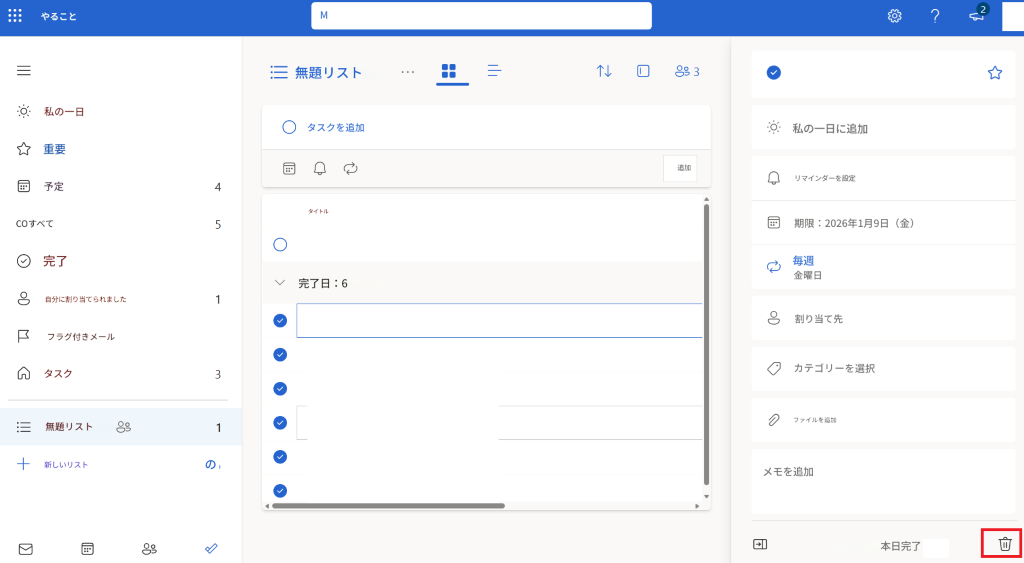The height and width of the screenshot is (563, 1024).
Task: Collapse the 完了日：6 group chevron
Action: 280,283
